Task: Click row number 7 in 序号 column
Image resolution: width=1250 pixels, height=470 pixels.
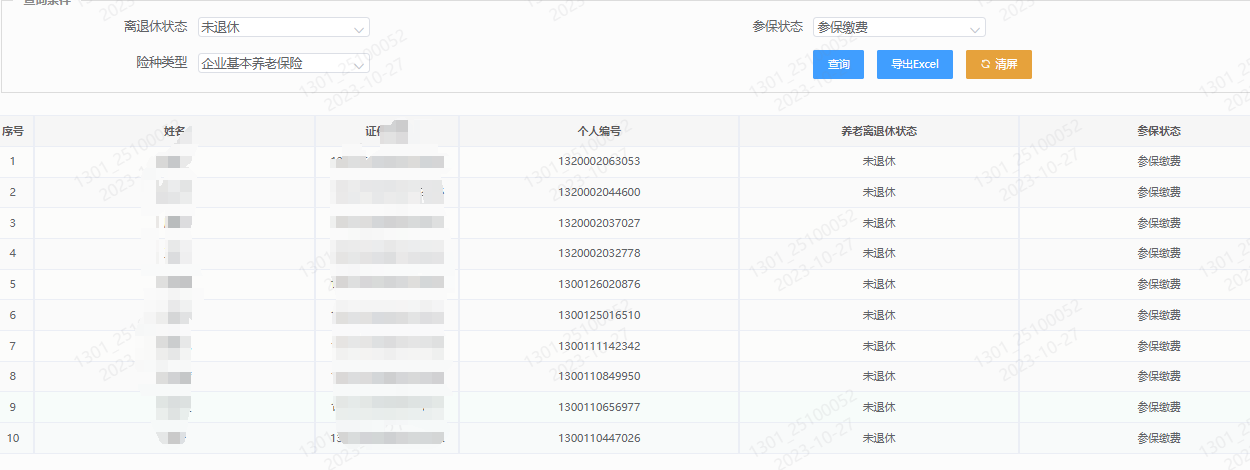Action: 13,346
